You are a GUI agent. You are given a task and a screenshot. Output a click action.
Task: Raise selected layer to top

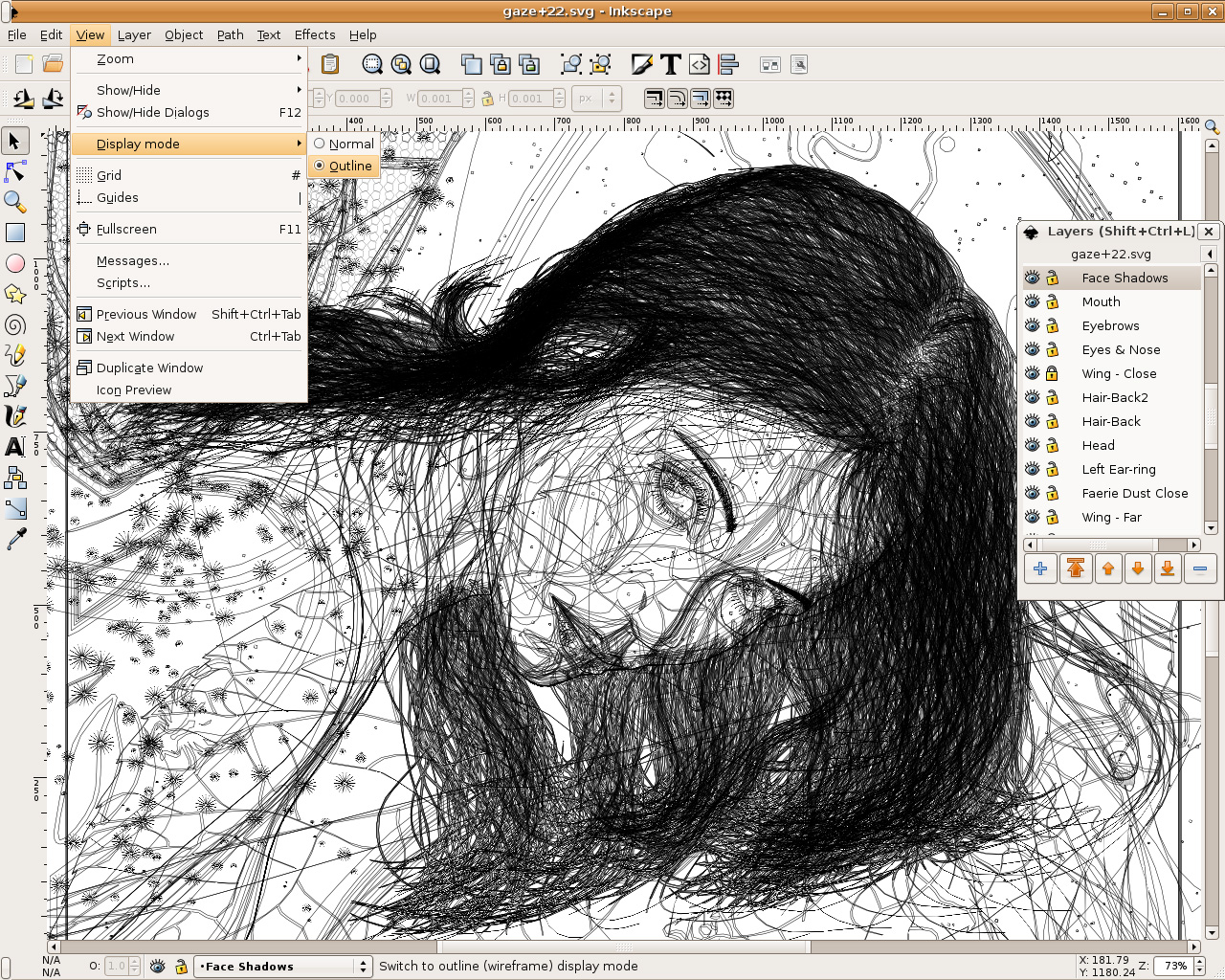[x=1075, y=568]
